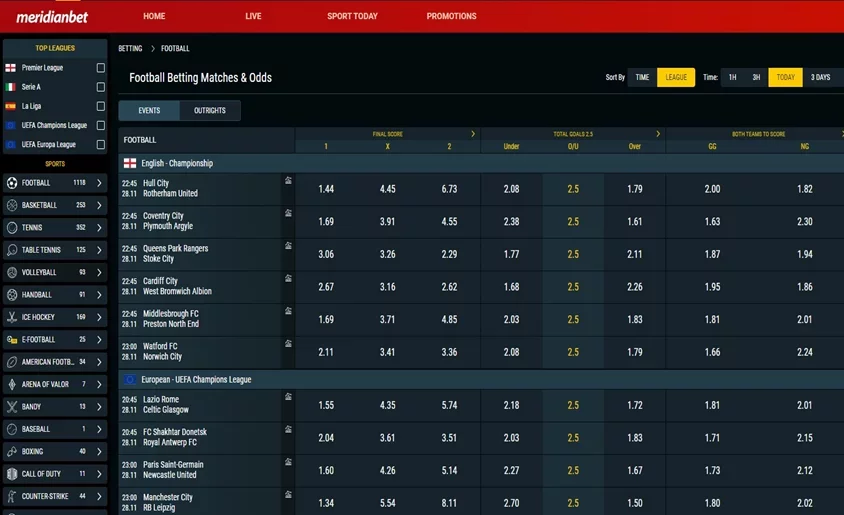Go to the Betting breadcrumb

coord(130,48)
